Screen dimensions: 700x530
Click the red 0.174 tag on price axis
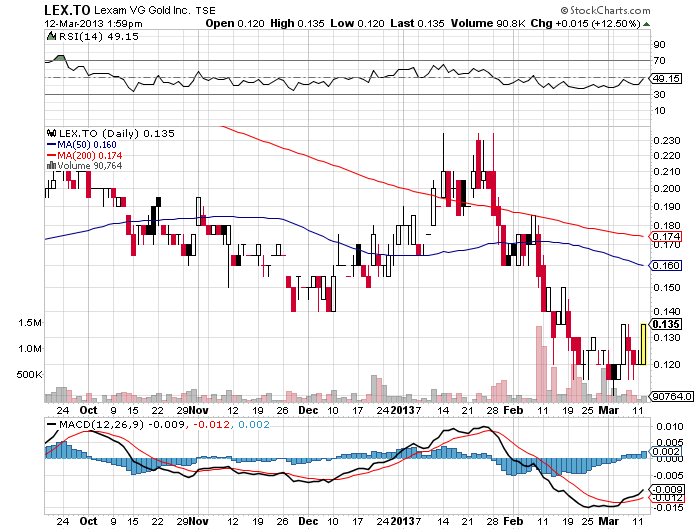[666, 236]
